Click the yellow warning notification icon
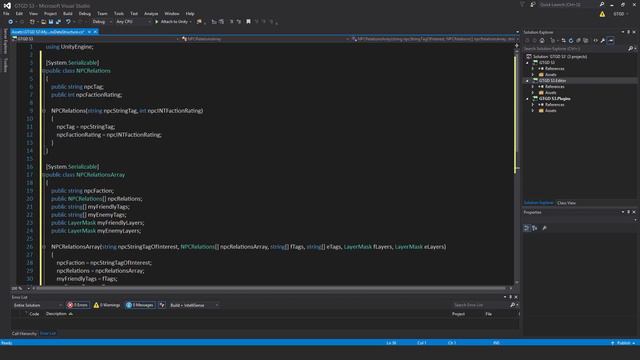This screenshot has height=360, width=640. tap(602, 14)
